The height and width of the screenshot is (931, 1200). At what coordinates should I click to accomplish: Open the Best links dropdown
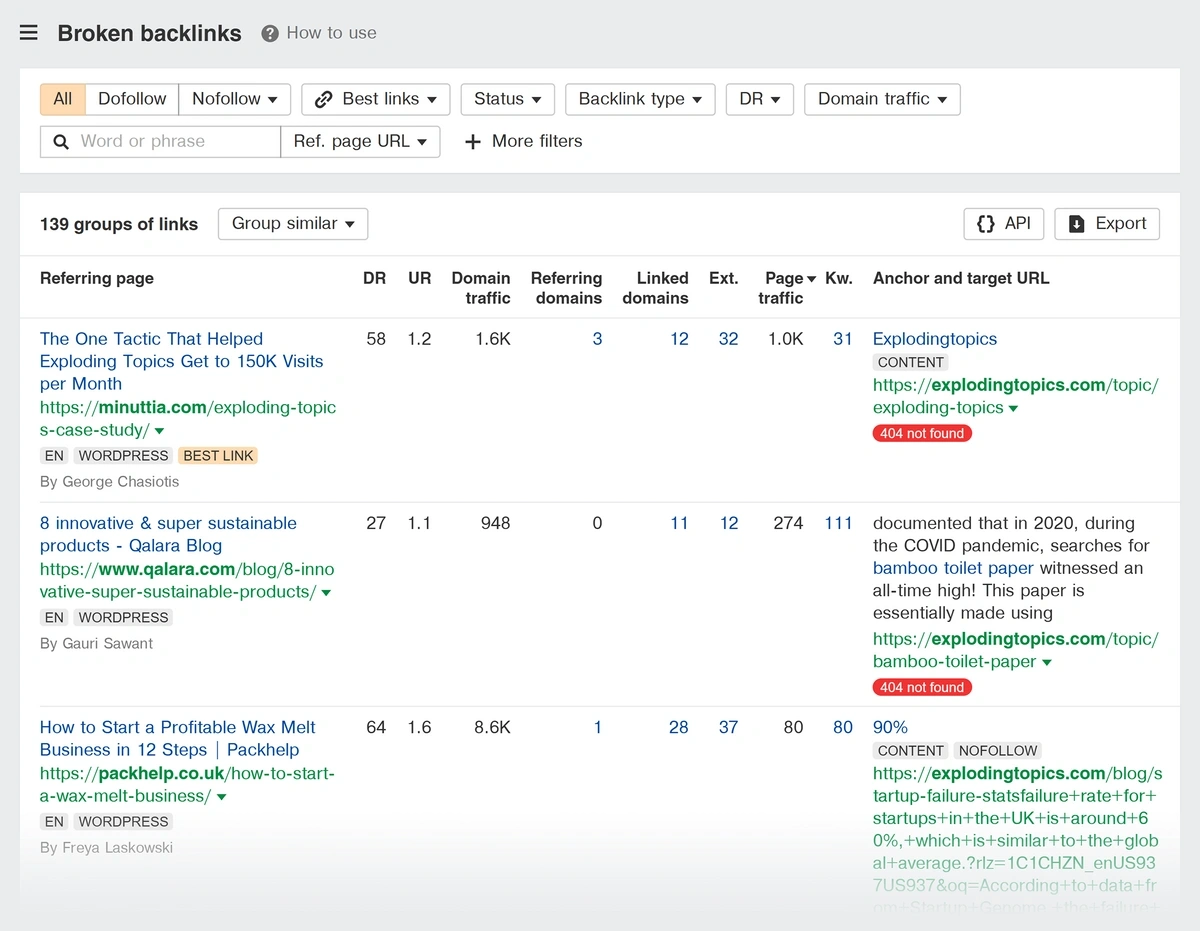[x=376, y=99]
